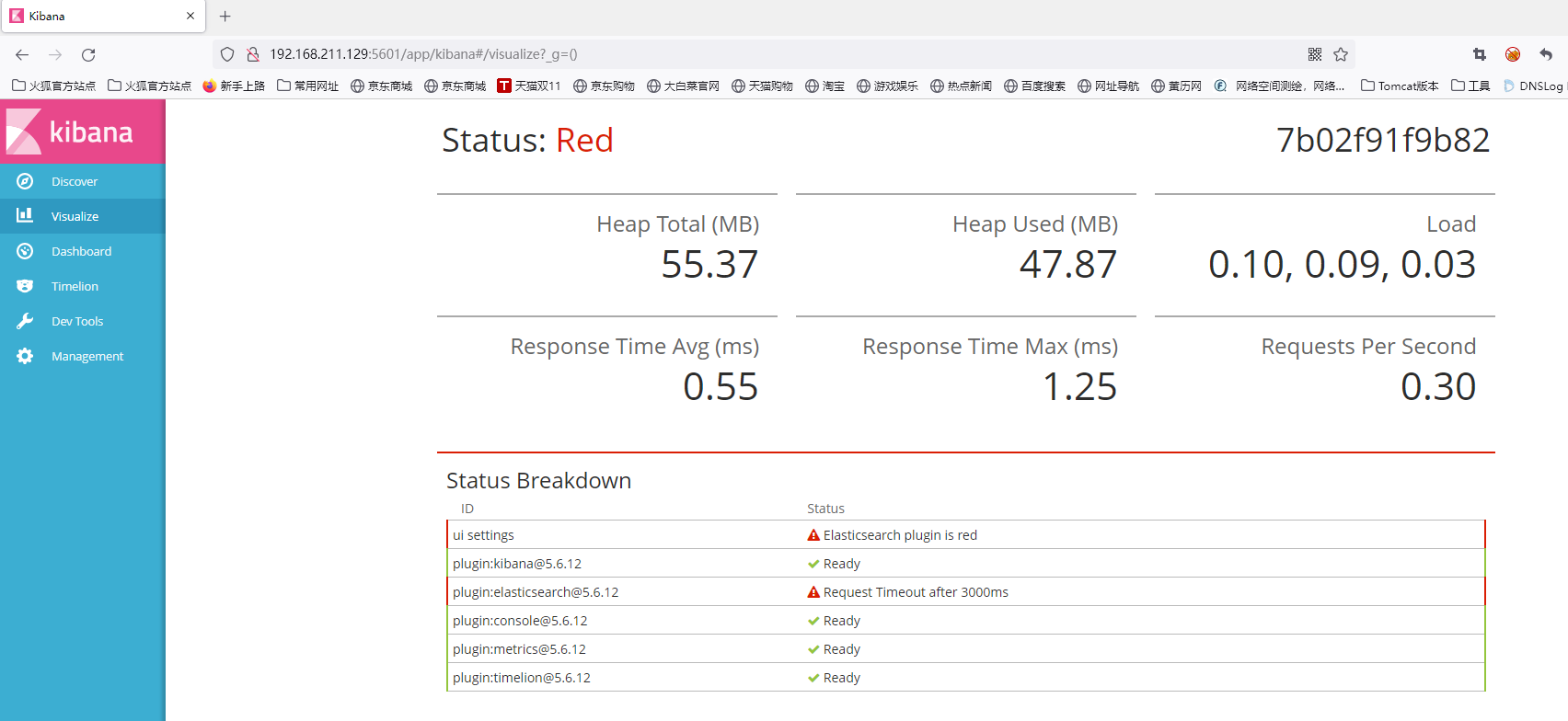The height and width of the screenshot is (721, 1568).
Task: Click the checkmark for plugin:console Ready
Action: pyautogui.click(x=813, y=621)
